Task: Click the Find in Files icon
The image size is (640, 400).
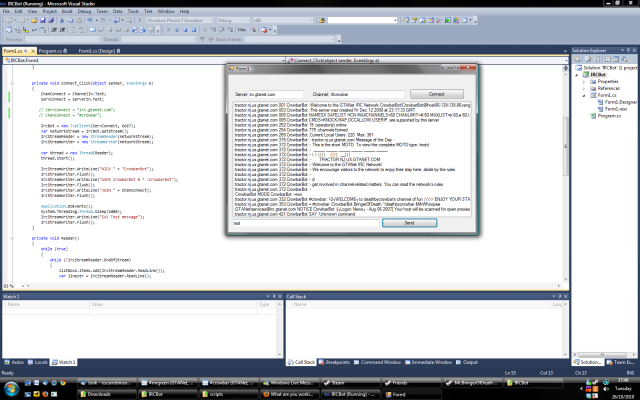Action: (322, 20)
